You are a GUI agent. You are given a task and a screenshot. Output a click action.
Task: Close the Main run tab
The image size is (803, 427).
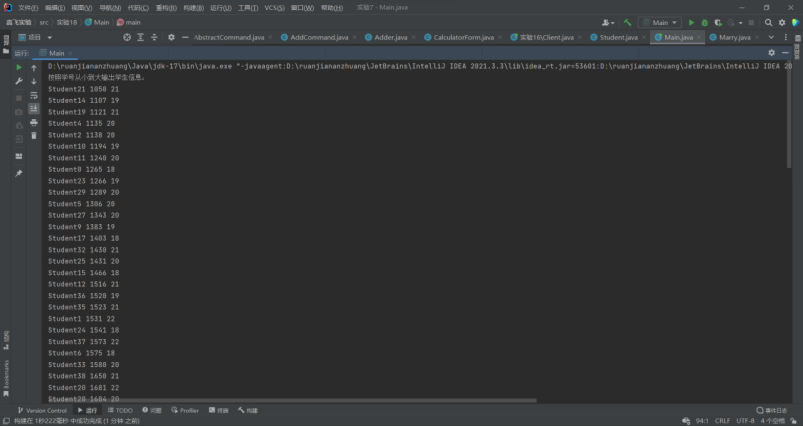click(70, 53)
